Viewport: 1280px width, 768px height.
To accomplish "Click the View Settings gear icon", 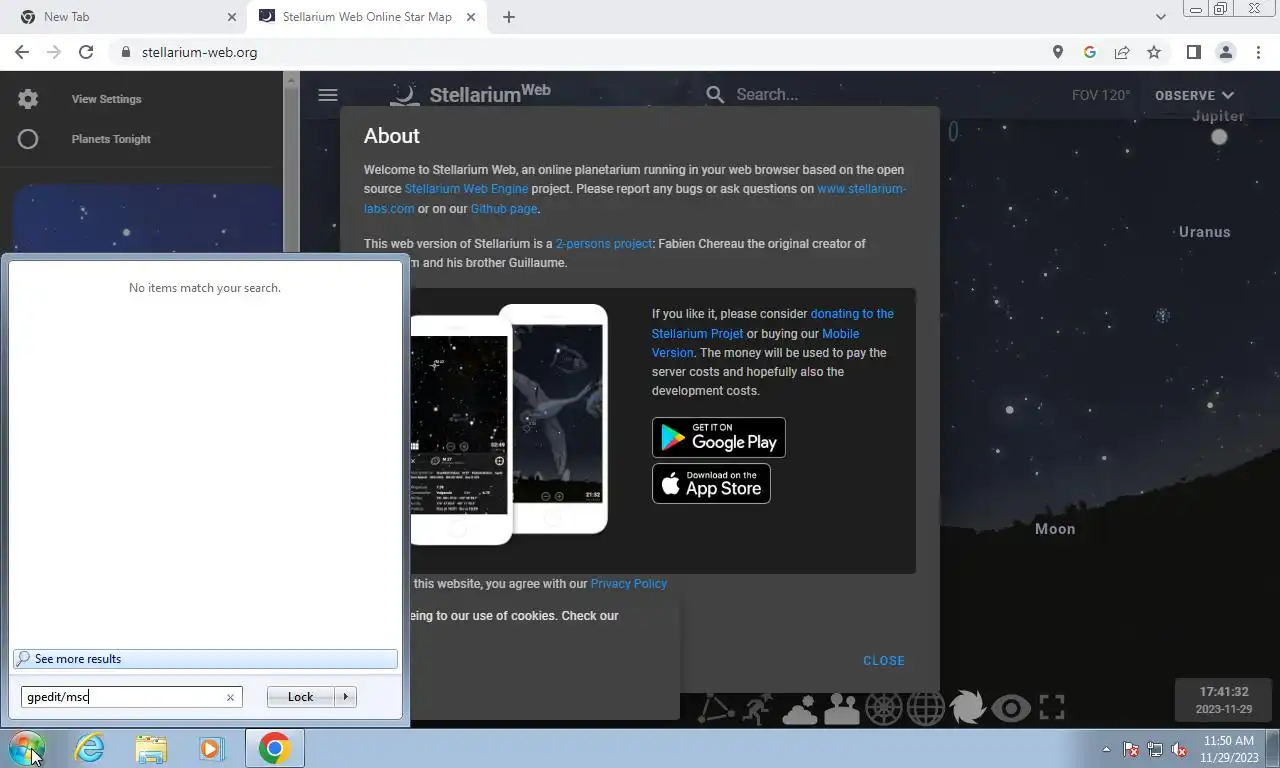I will pos(28,99).
